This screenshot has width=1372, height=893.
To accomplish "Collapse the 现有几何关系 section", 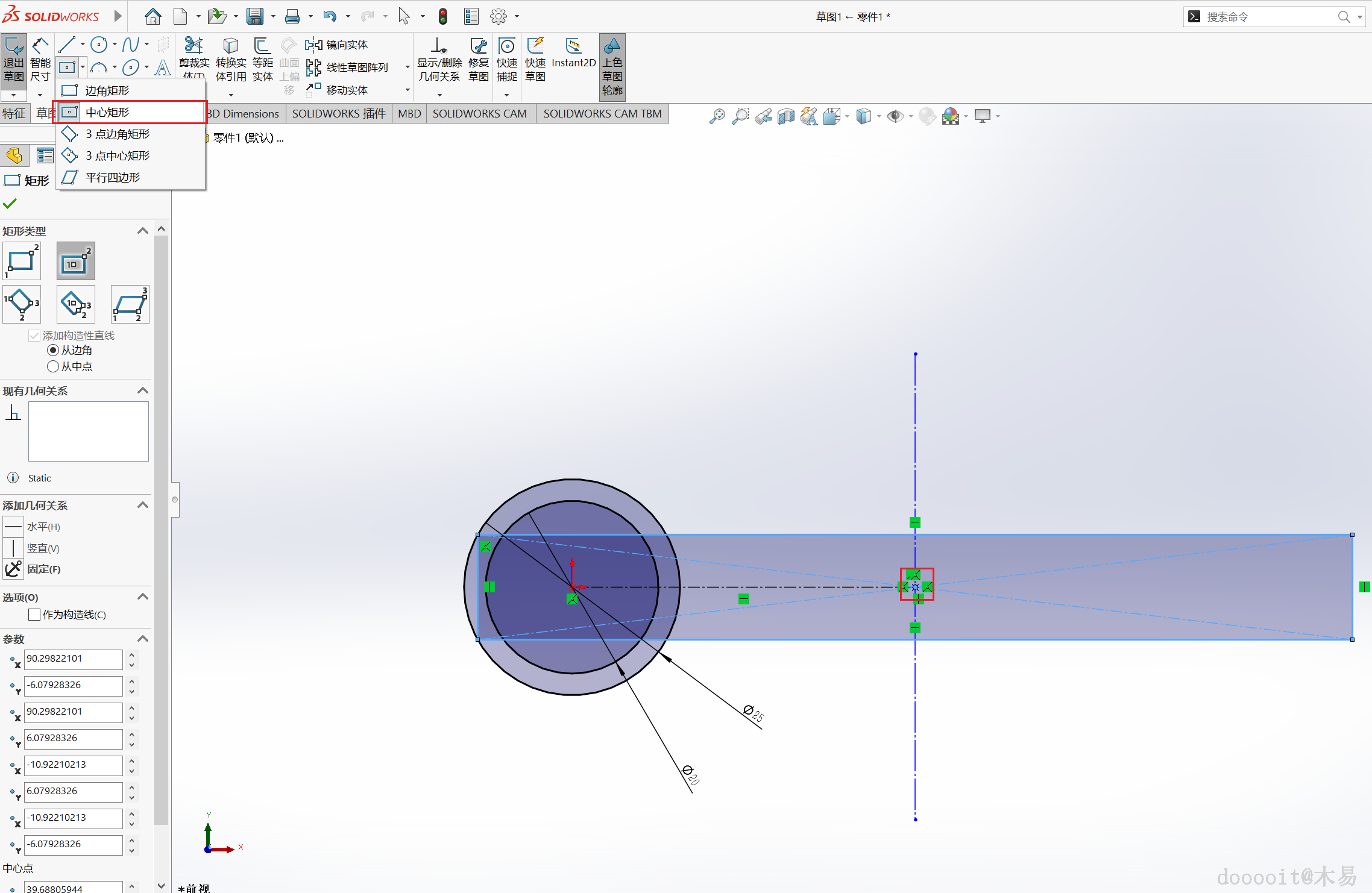I will pos(143,390).
